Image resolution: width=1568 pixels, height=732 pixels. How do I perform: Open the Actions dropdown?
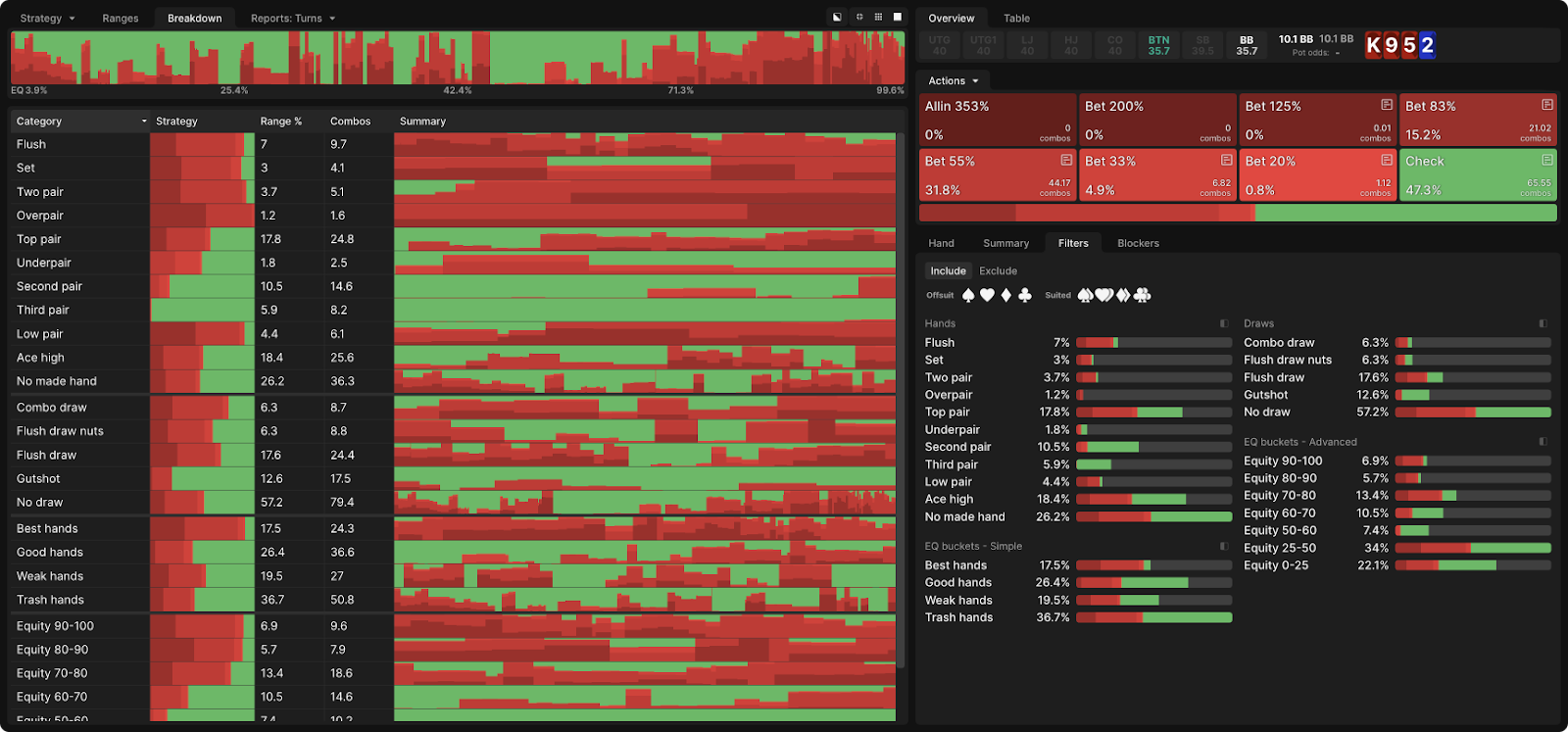pyautogui.click(x=953, y=81)
